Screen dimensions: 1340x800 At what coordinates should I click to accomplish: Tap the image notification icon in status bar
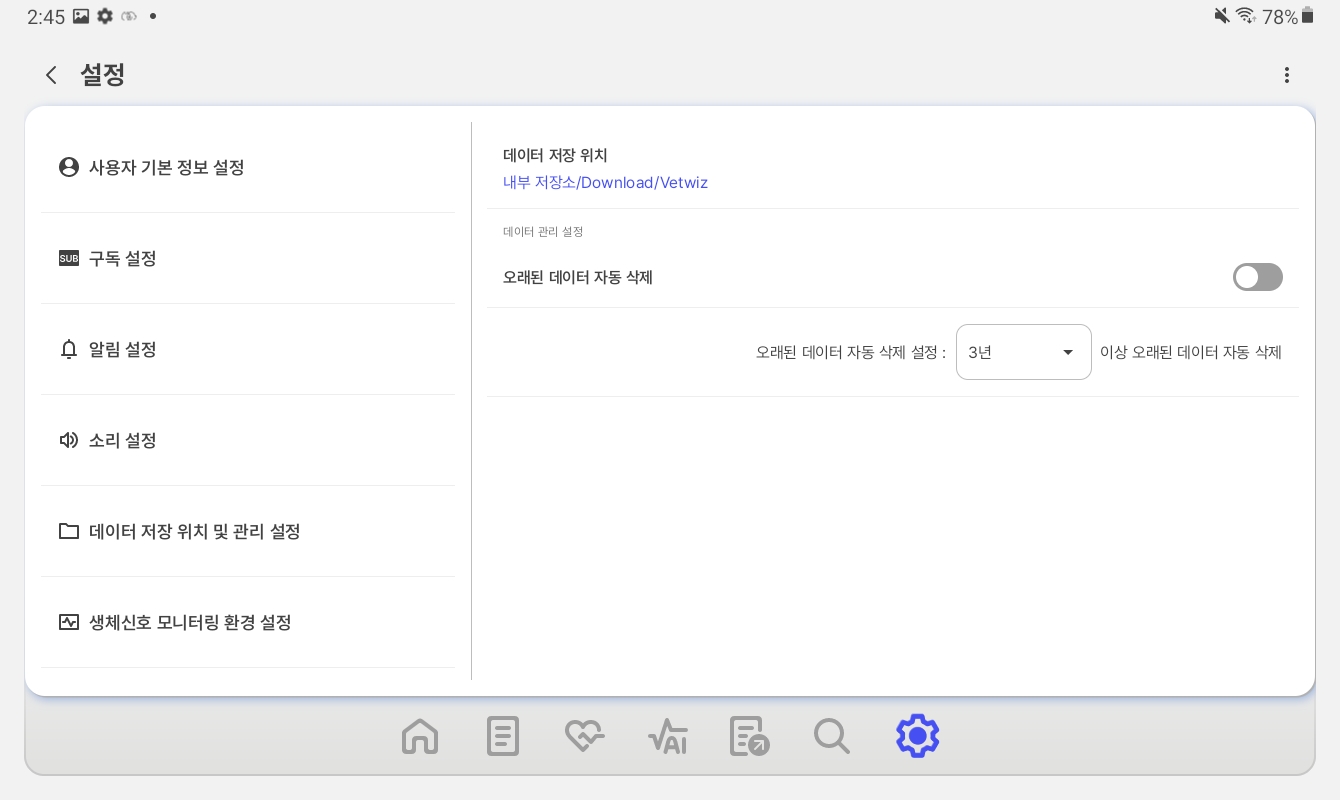(81, 16)
